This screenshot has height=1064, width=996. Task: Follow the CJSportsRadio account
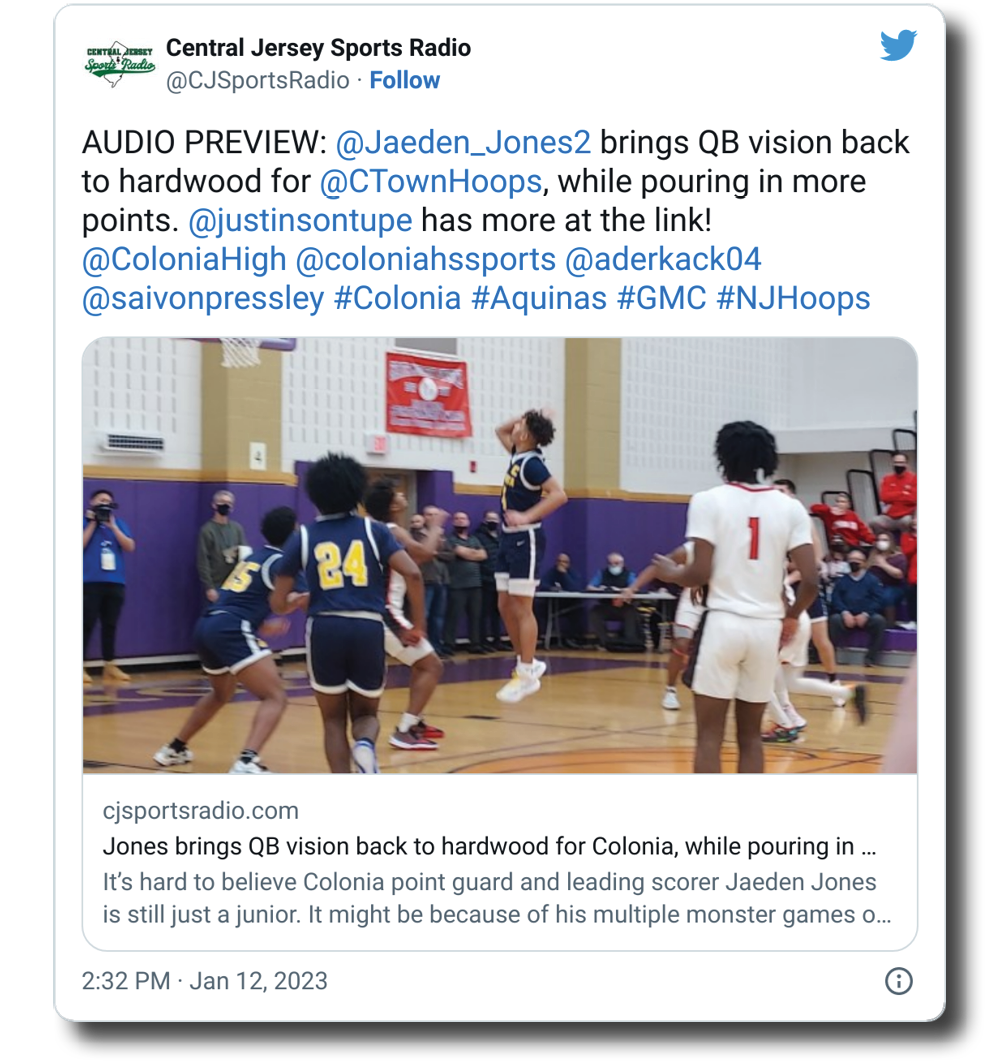tap(404, 80)
